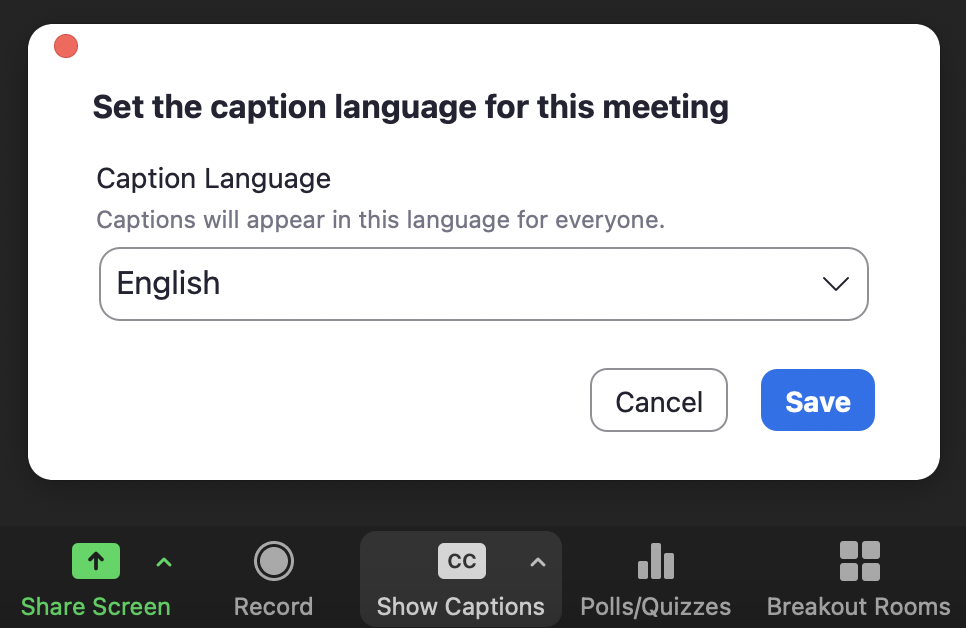966x628 pixels.
Task: Expand the Share Screen options chevron
Action: 163,561
